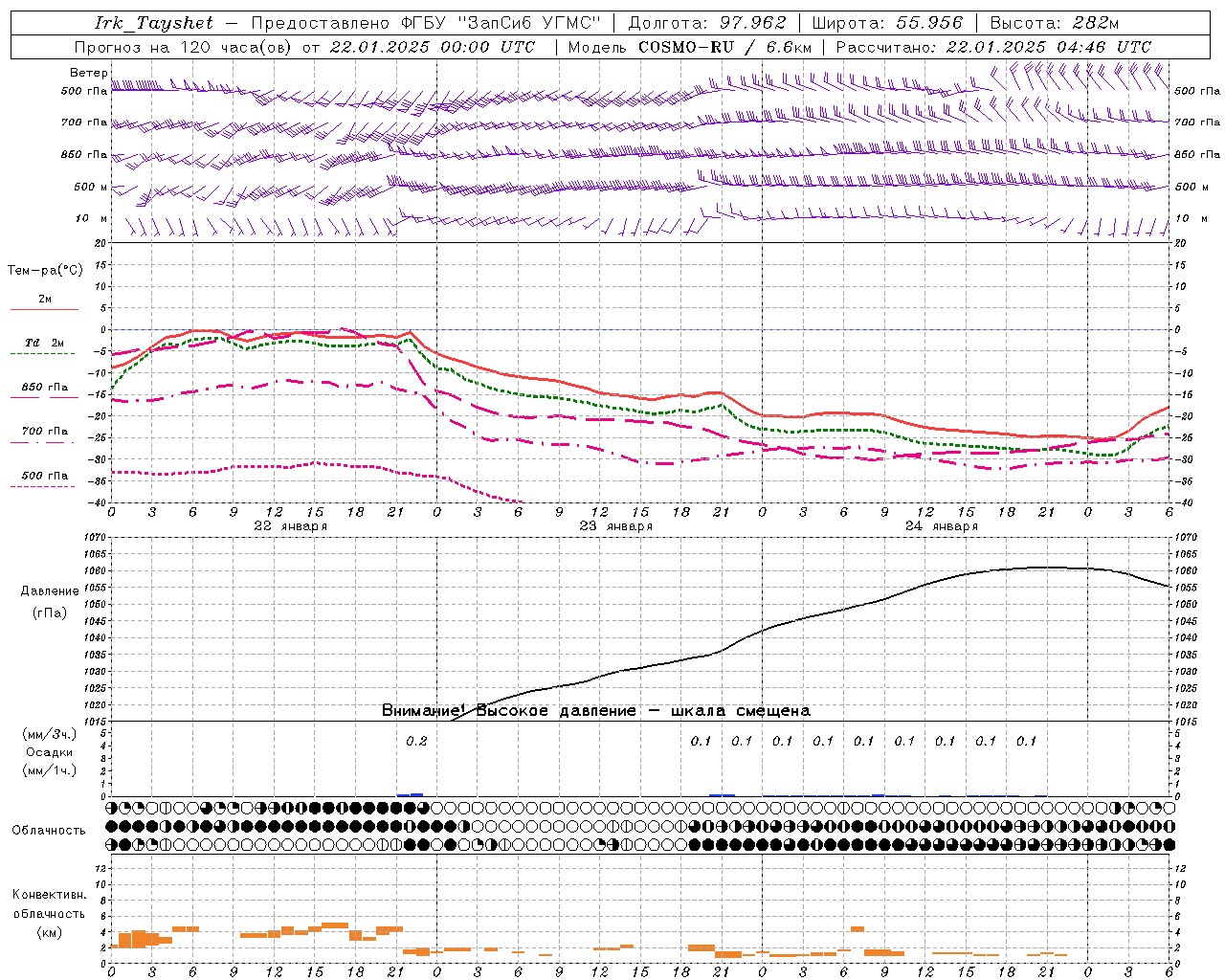Click the Высота: 282м value
Screen dimensions: 1225x980
(1054, 23)
